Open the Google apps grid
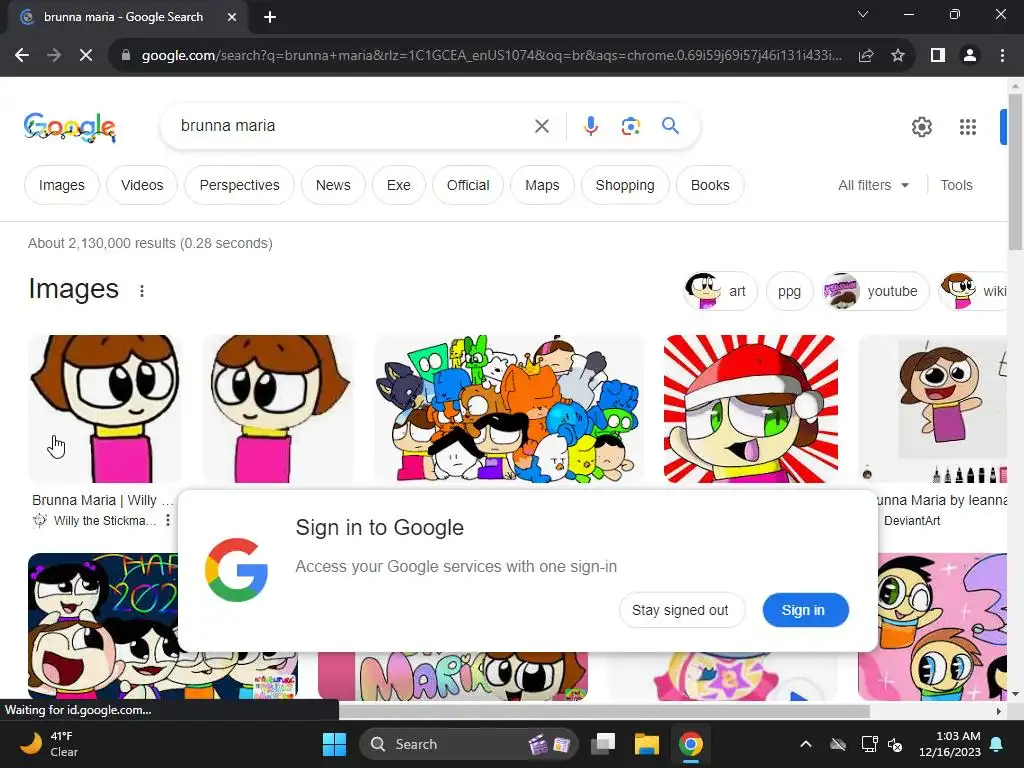 point(968,127)
